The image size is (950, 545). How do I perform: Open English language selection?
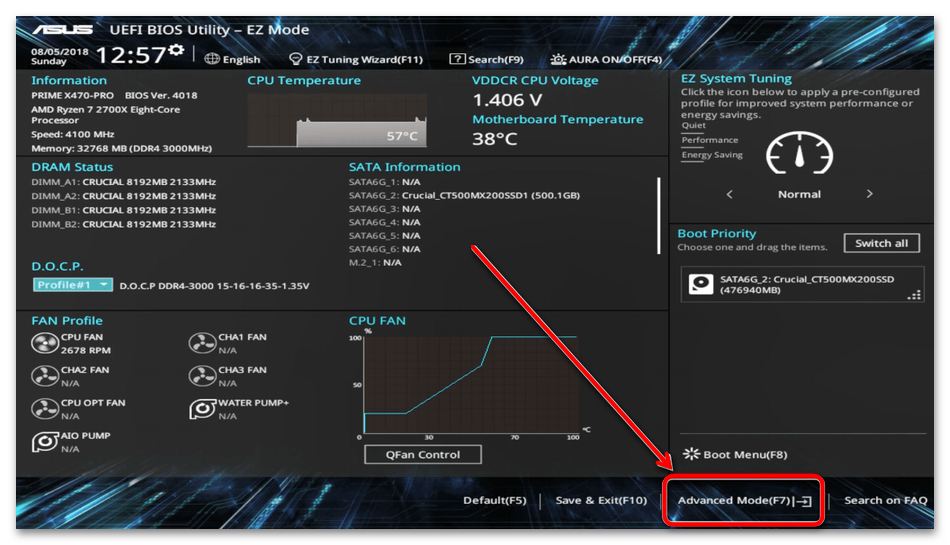click(241, 59)
